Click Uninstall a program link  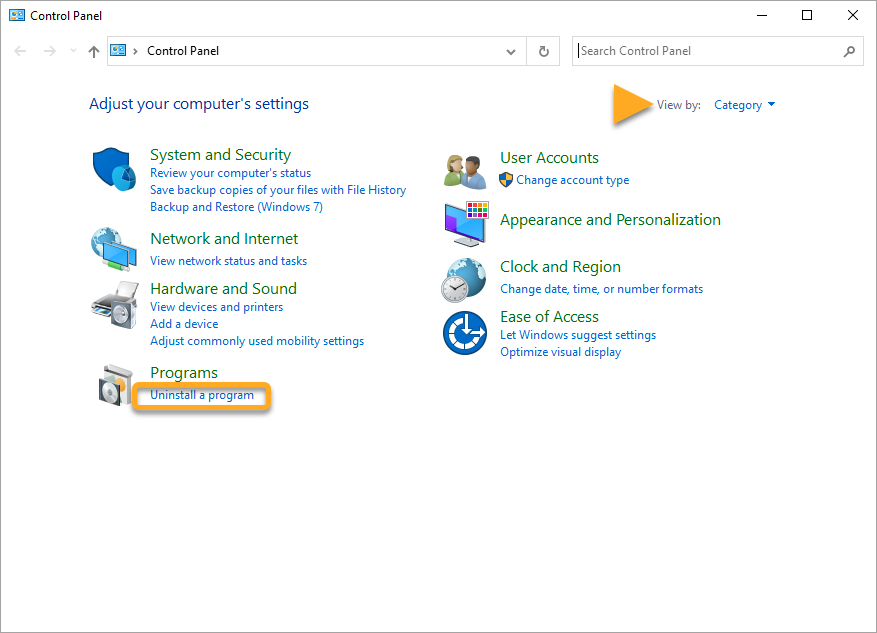[x=202, y=395]
